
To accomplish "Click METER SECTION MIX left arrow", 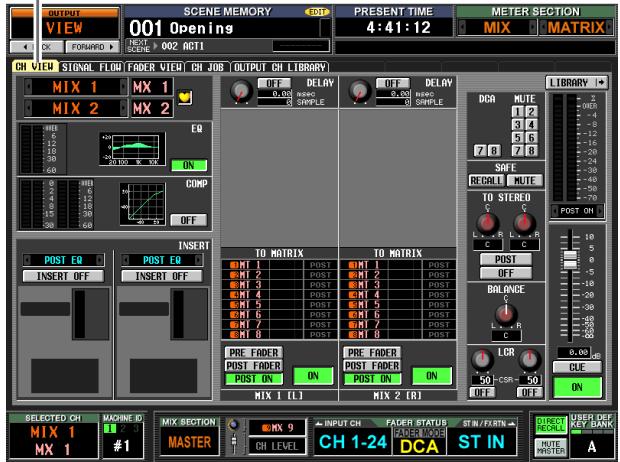I will (462, 27).
